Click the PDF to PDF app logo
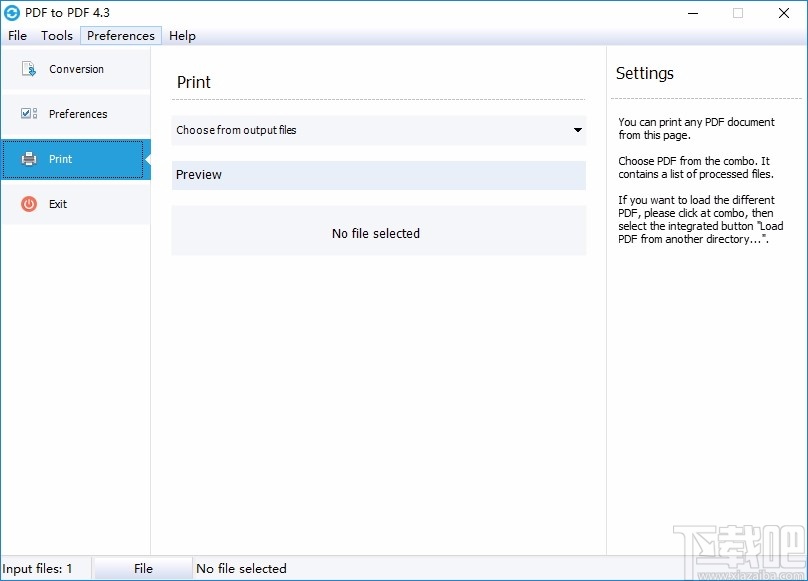This screenshot has height=581, width=808. (x=11, y=13)
